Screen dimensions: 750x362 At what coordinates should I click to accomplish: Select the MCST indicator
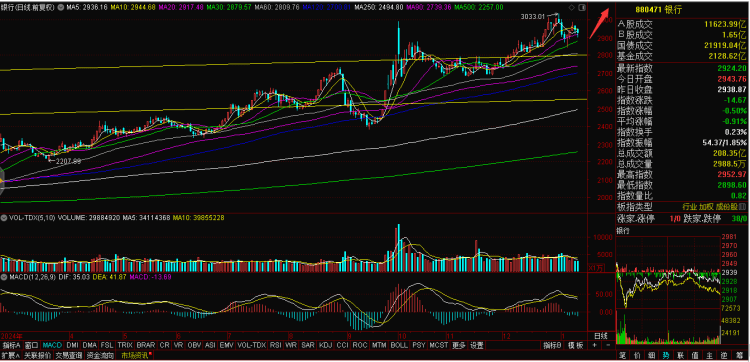(x=439, y=345)
